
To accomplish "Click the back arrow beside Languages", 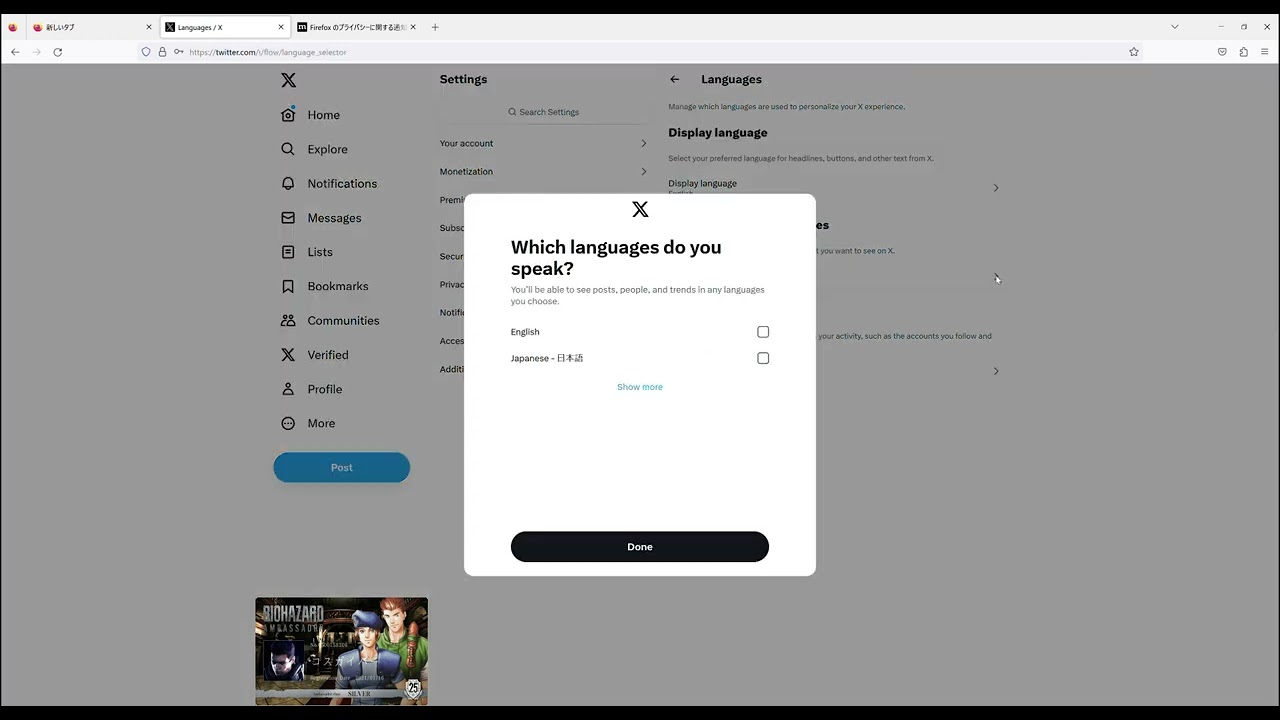I will (x=674, y=79).
